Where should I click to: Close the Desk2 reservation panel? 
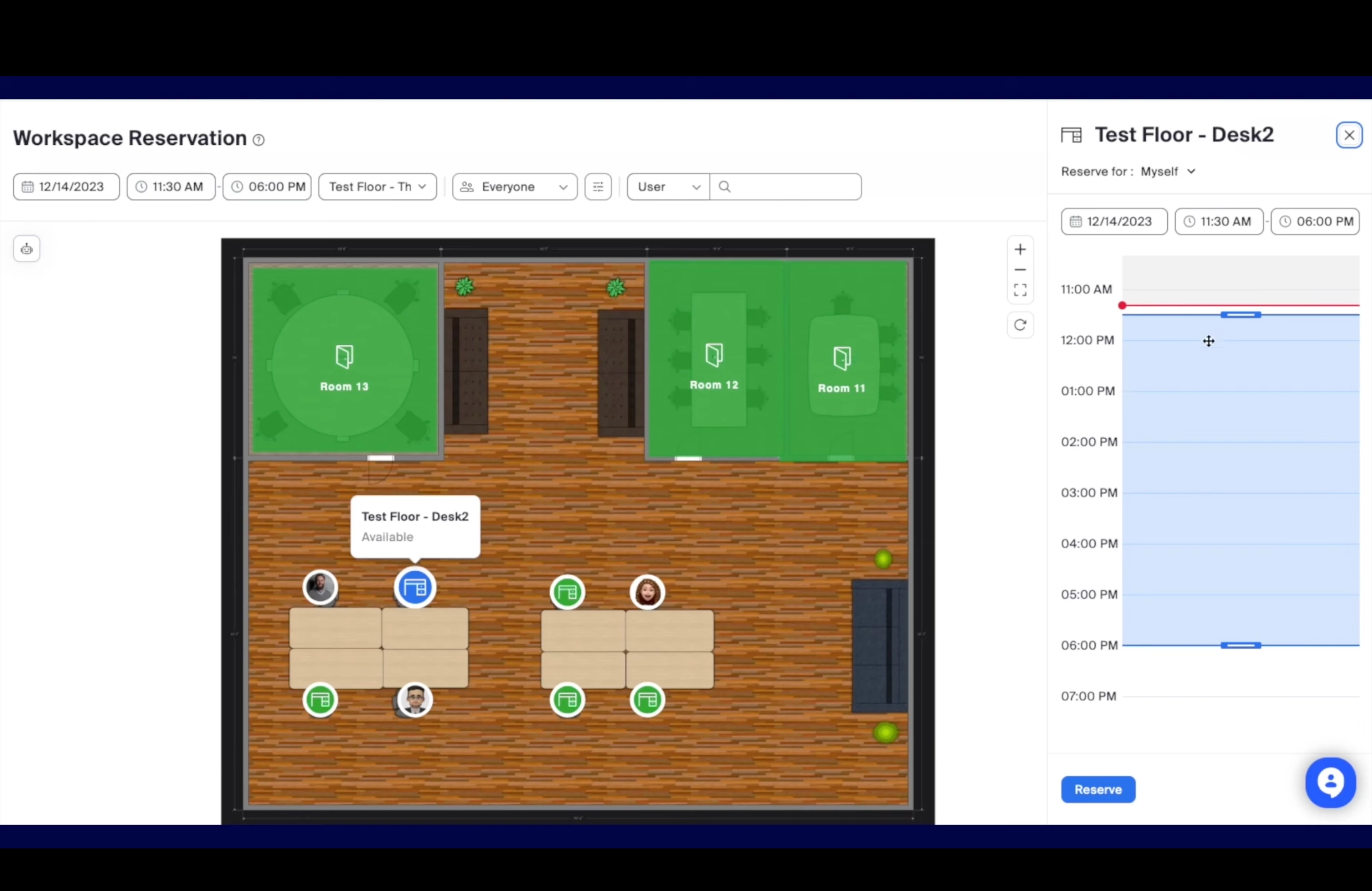(1349, 136)
